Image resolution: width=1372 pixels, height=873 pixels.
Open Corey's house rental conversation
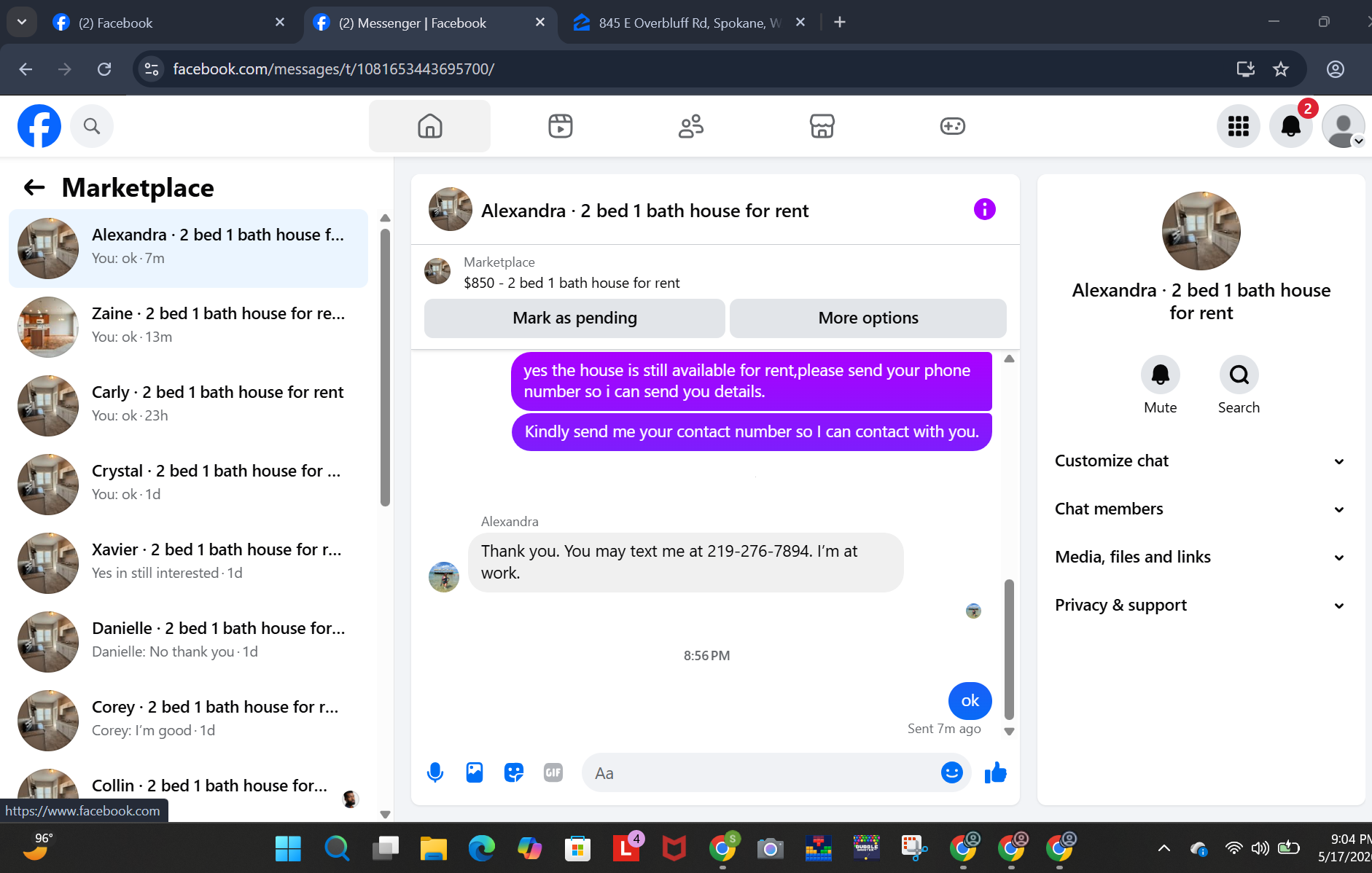coord(188,720)
